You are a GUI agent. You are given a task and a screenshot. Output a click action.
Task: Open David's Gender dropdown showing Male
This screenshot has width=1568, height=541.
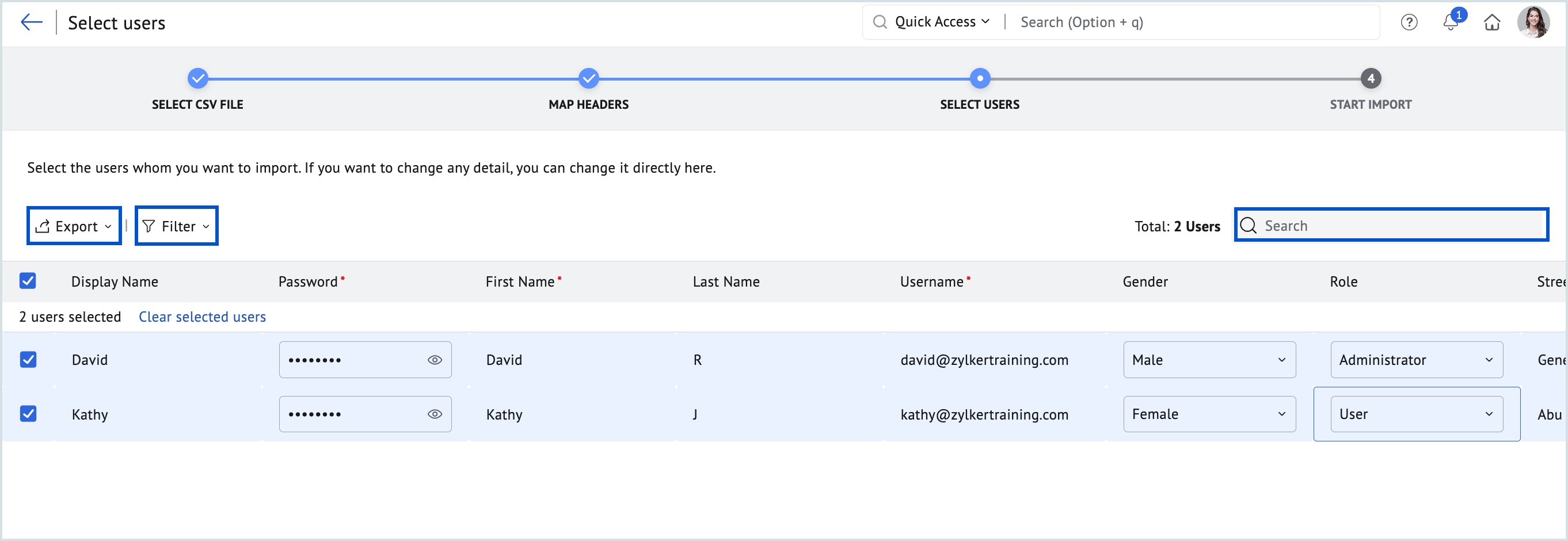click(1209, 360)
